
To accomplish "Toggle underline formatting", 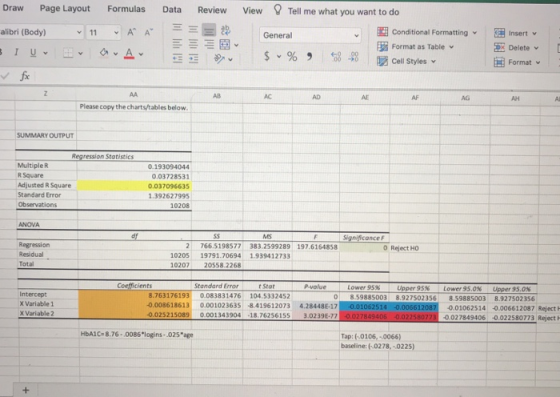I will tap(33, 52).
